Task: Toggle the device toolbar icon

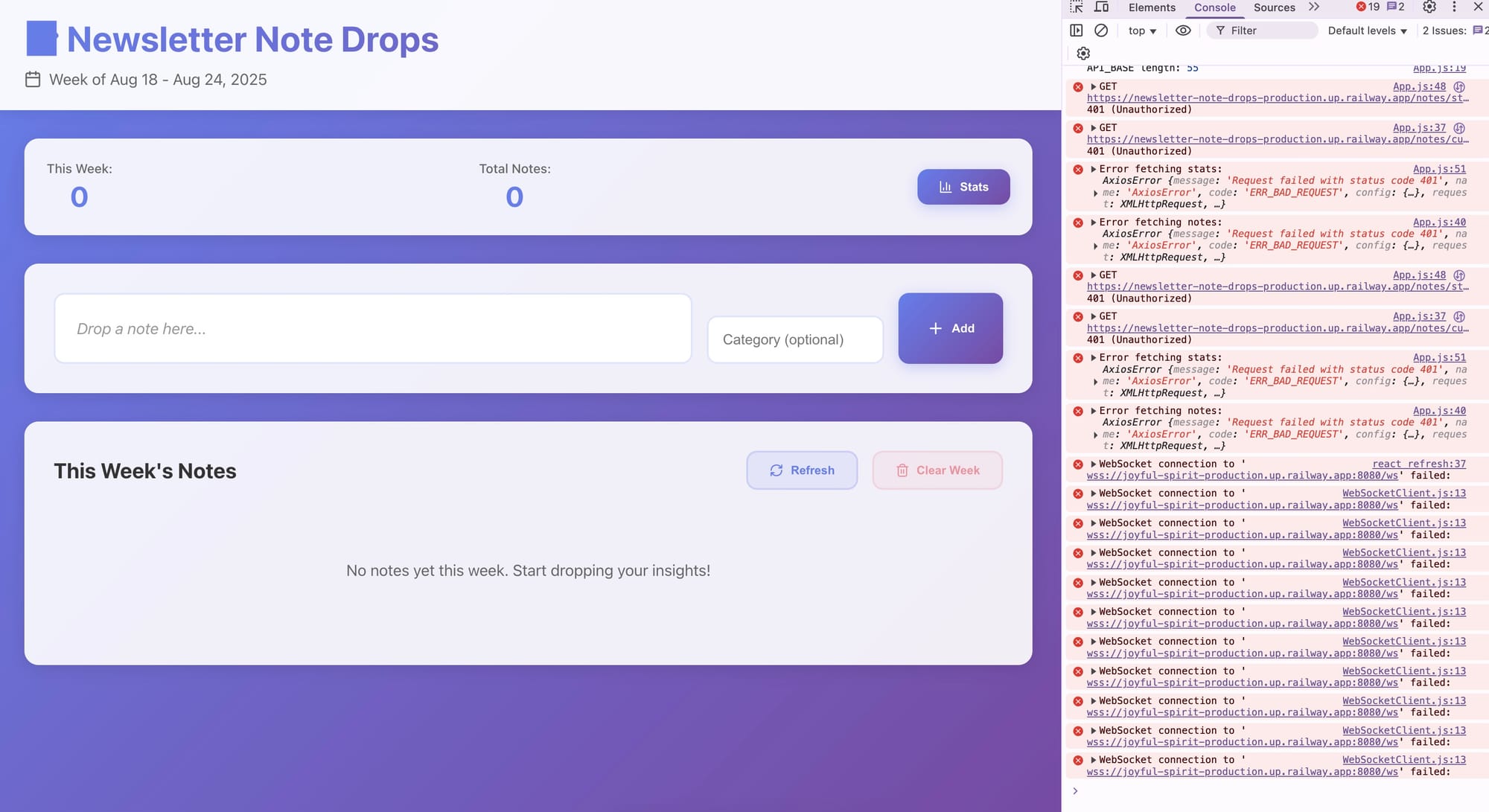Action: pyautogui.click(x=1102, y=7)
